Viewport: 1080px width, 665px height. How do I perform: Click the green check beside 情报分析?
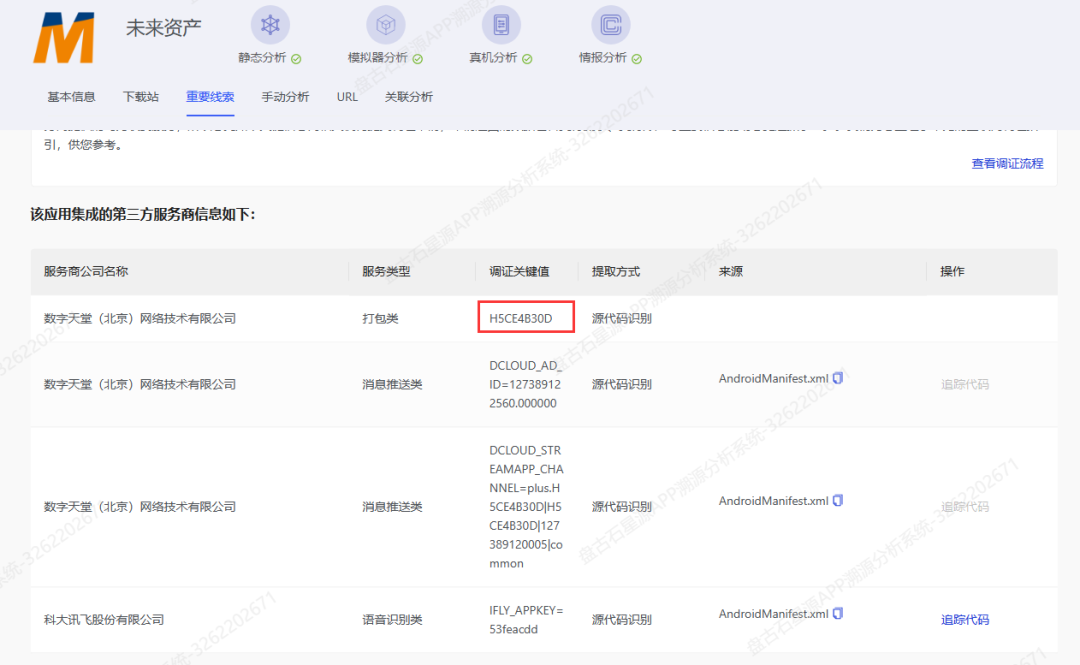[636, 59]
